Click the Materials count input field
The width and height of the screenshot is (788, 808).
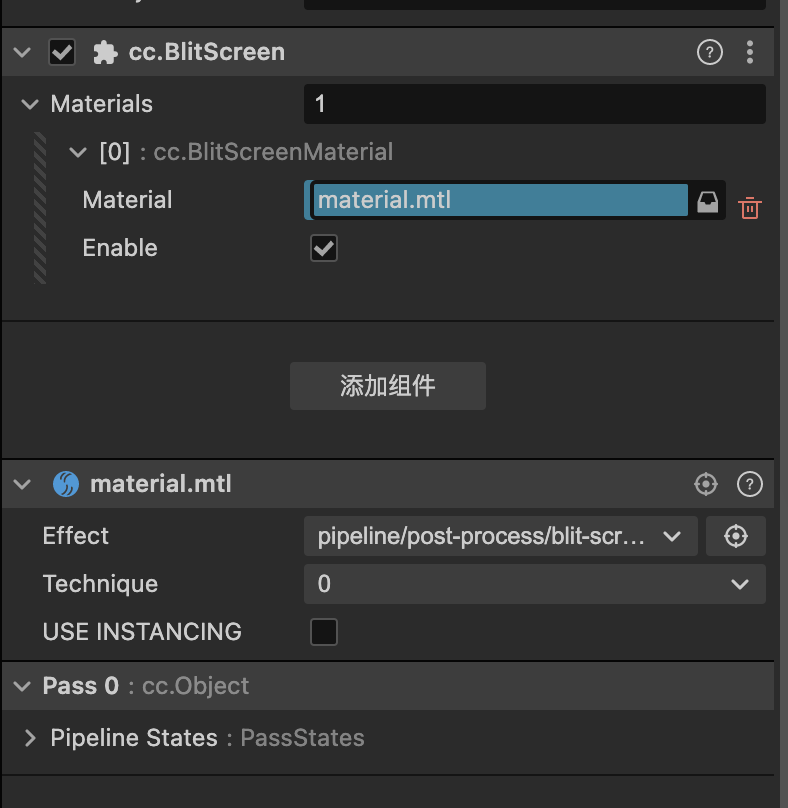pyautogui.click(x=534, y=104)
